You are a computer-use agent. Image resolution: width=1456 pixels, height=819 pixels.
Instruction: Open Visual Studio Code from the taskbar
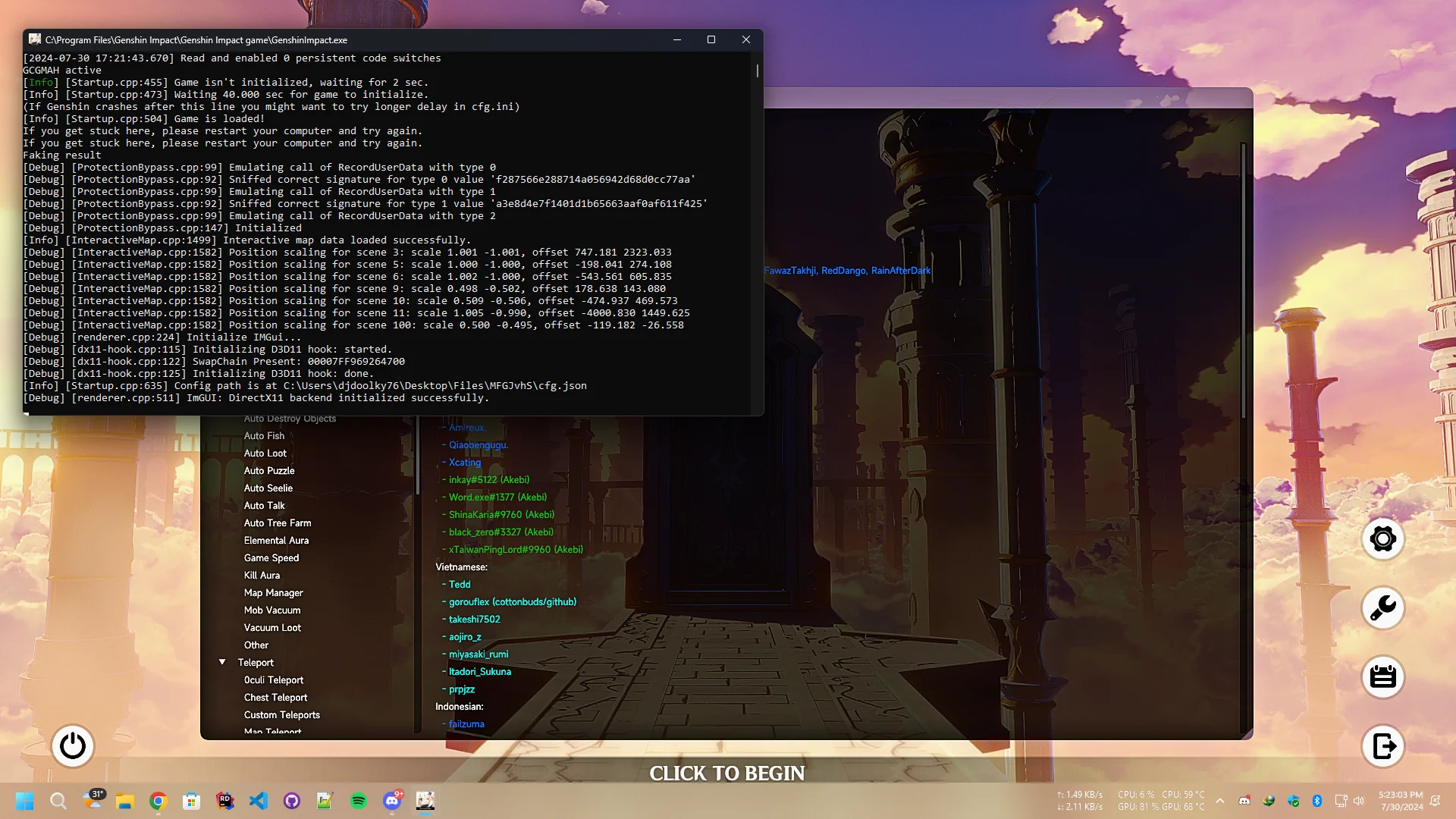coord(259,801)
